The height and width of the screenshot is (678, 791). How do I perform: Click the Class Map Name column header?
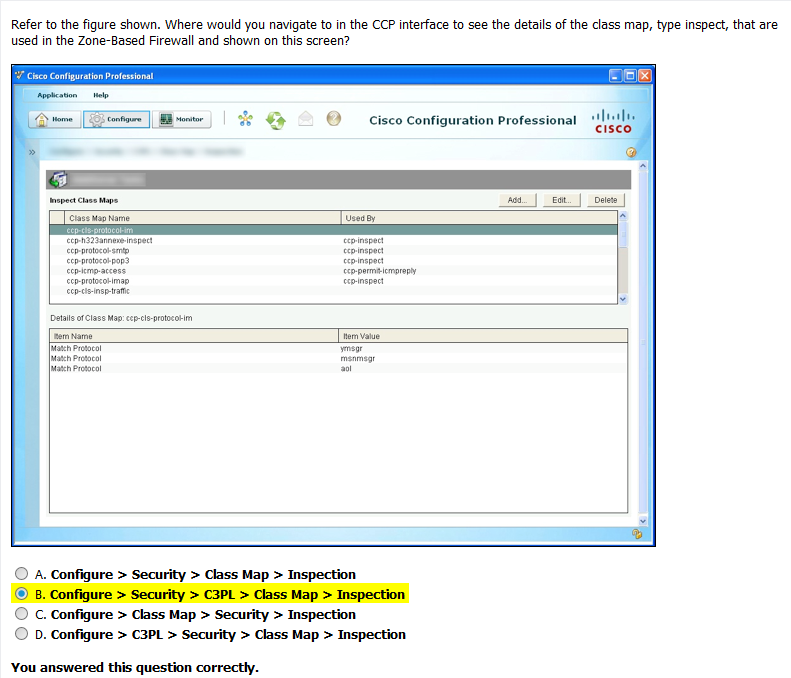(x=203, y=218)
